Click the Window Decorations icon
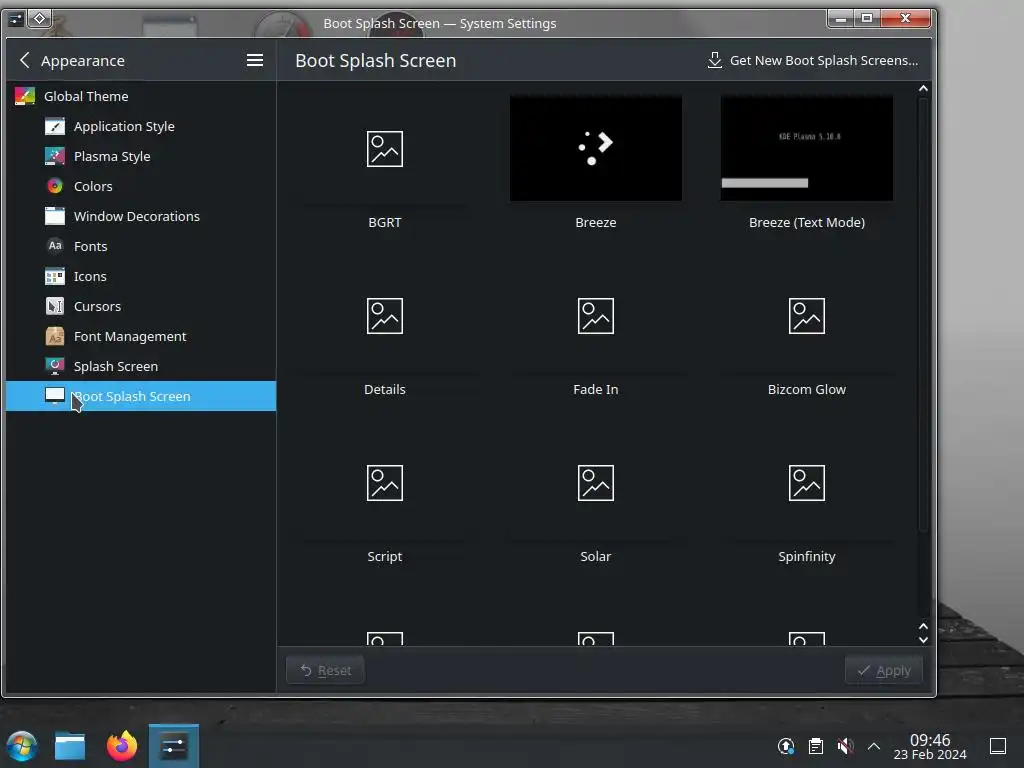1024x768 pixels. pos(55,216)
